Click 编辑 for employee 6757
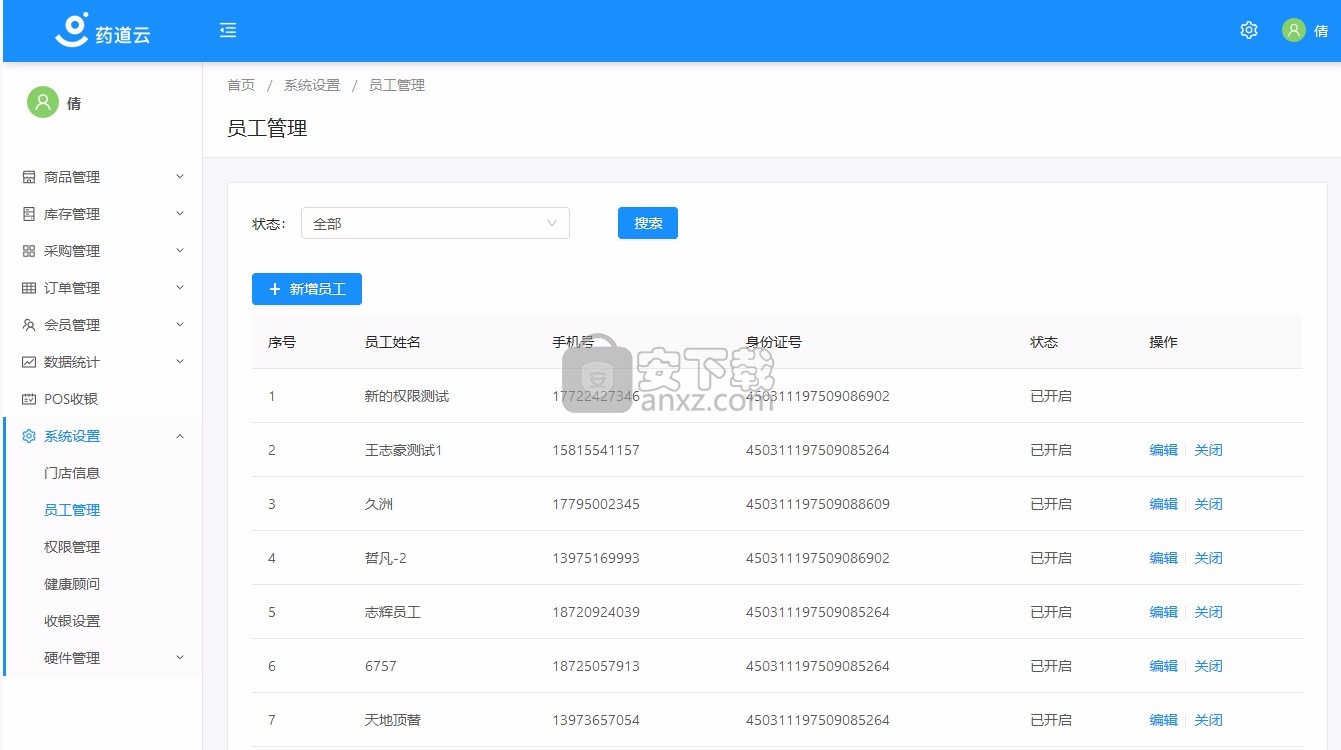Screen dimensions: 1341x750 coord(1164,666)
